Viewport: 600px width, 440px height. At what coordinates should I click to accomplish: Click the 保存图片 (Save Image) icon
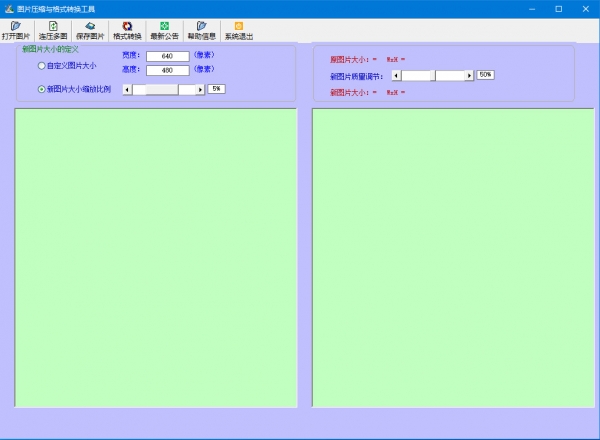90,30
